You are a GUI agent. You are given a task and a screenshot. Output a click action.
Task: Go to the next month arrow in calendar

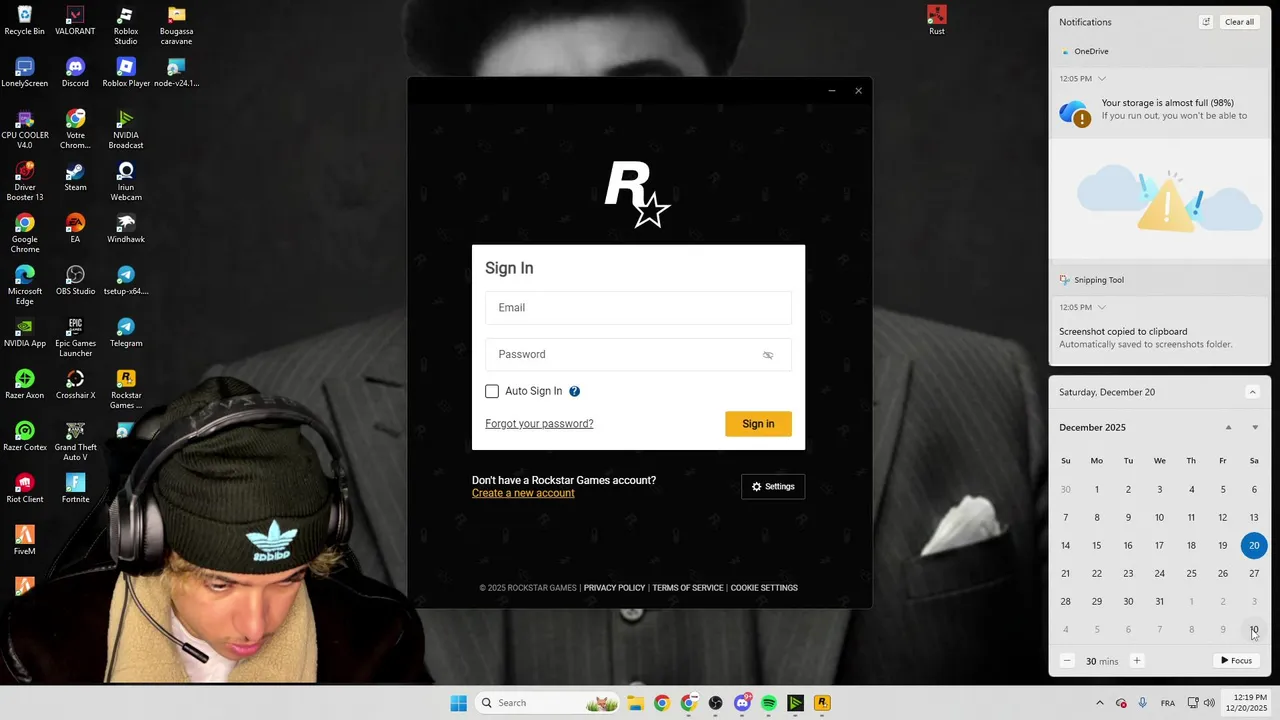pyautogui.click(x=1255, y=427)
